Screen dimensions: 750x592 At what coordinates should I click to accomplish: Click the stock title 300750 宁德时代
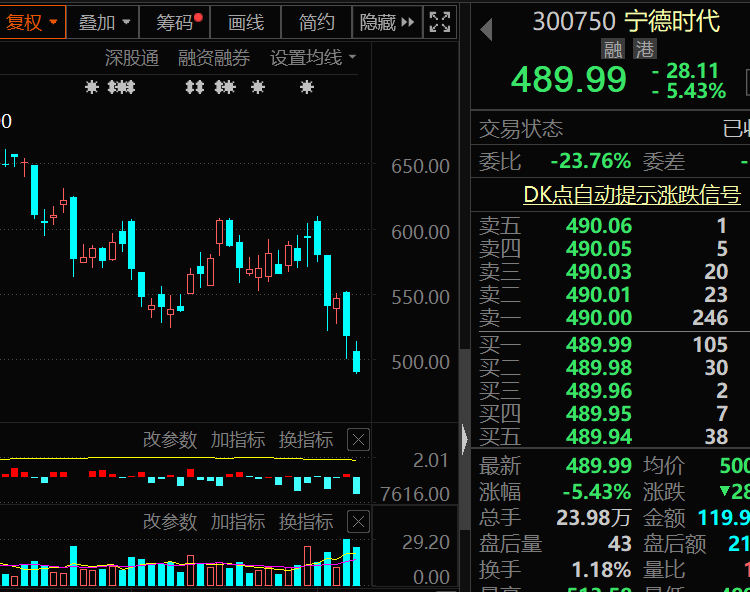pyautogui.click(x=626, y=21)
